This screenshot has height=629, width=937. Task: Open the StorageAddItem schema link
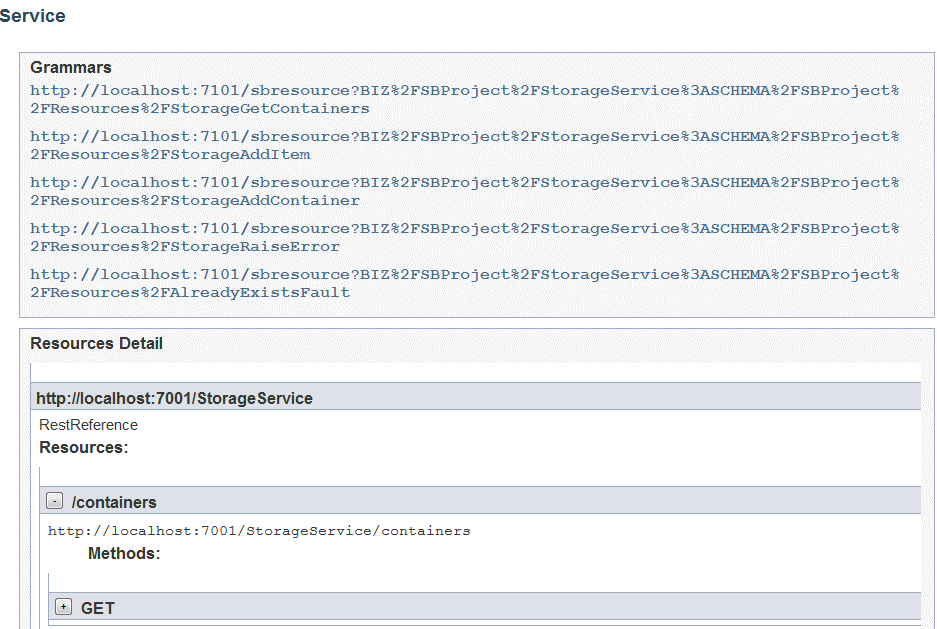(464, 146)
